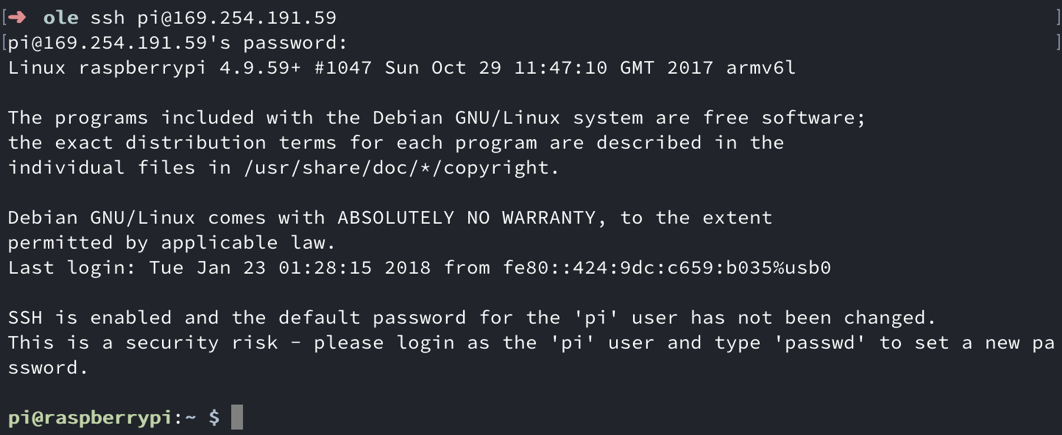Click the pi@raspberrypi green prompt
Viewport: 1062px width, 435px height.
coord(90,418)
